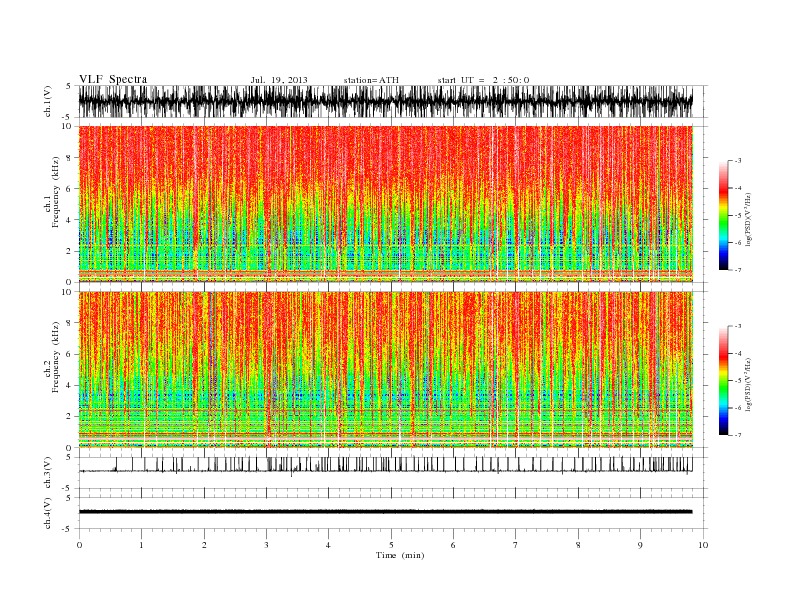Click the "station=ATH" header label
Image resolution: width=792 pixels, height=612 pixels.
tap(371, 80)
